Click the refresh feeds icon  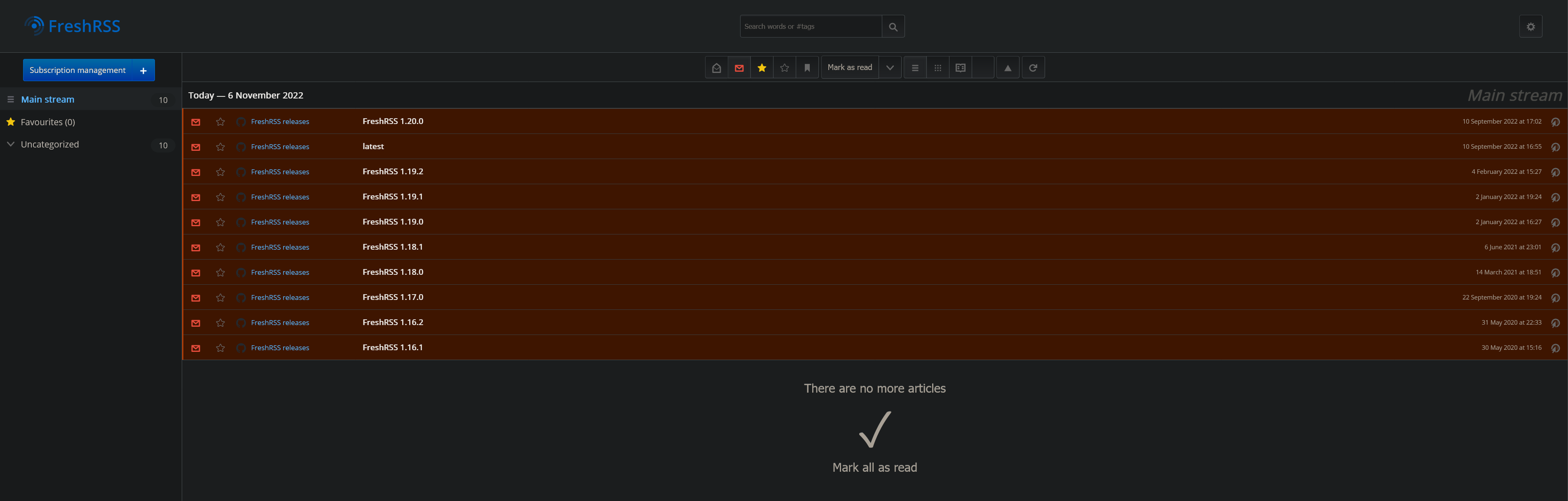point(1032,68)
